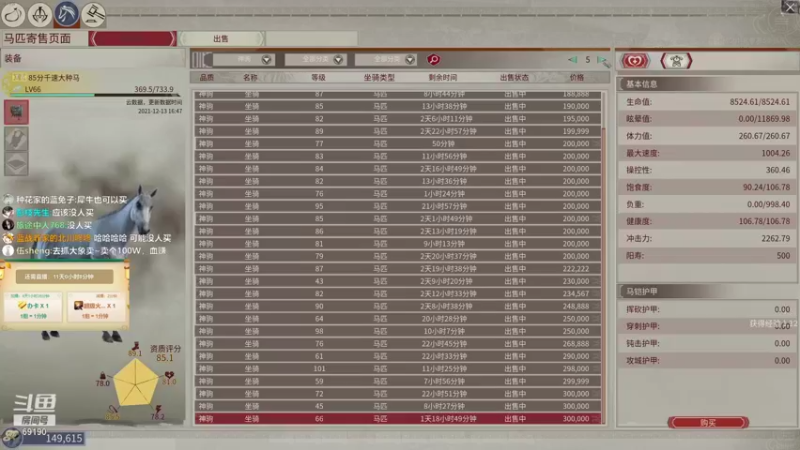
Task: Select level 45 listing priced 300,000
Action: coord(398,406)
